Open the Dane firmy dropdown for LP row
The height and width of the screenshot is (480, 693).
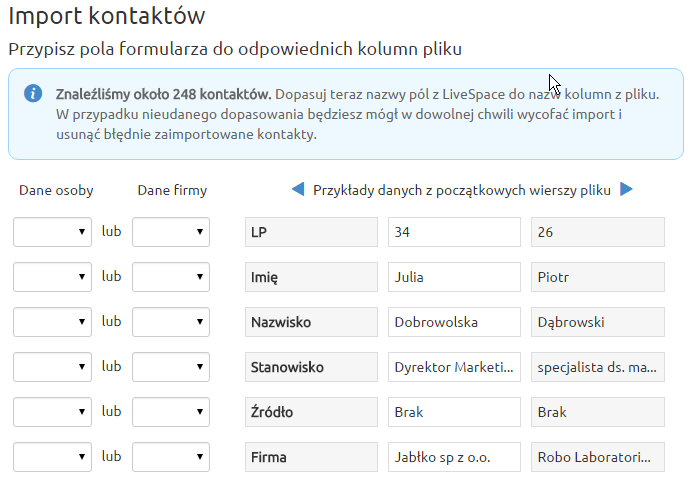tap(171, 232)
